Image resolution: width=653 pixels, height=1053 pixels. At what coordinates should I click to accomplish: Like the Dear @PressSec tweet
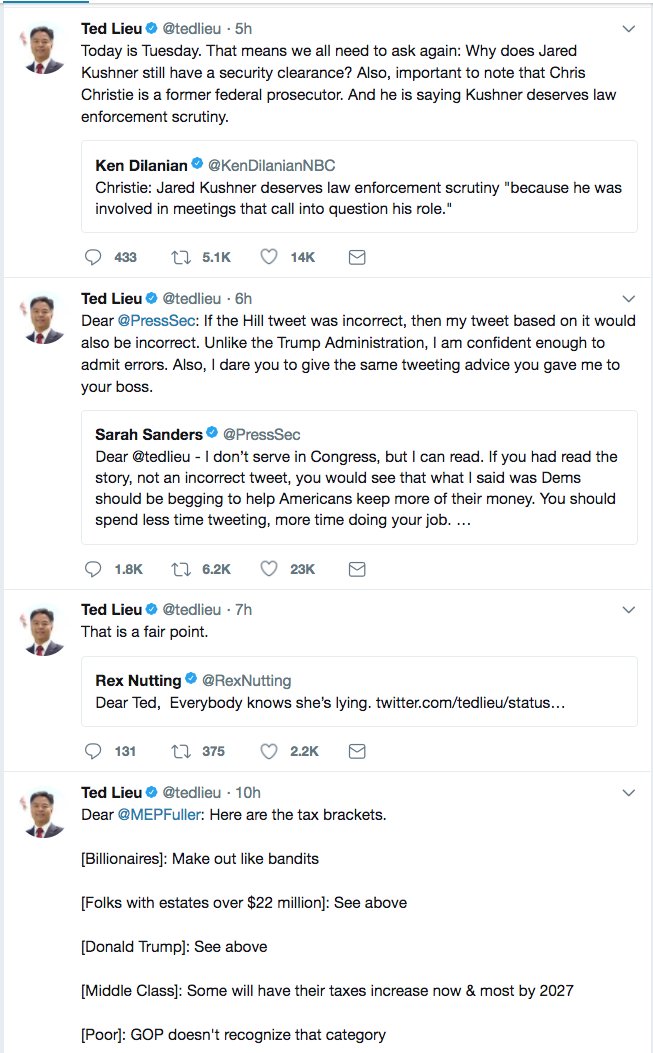[x=269, y=569]
